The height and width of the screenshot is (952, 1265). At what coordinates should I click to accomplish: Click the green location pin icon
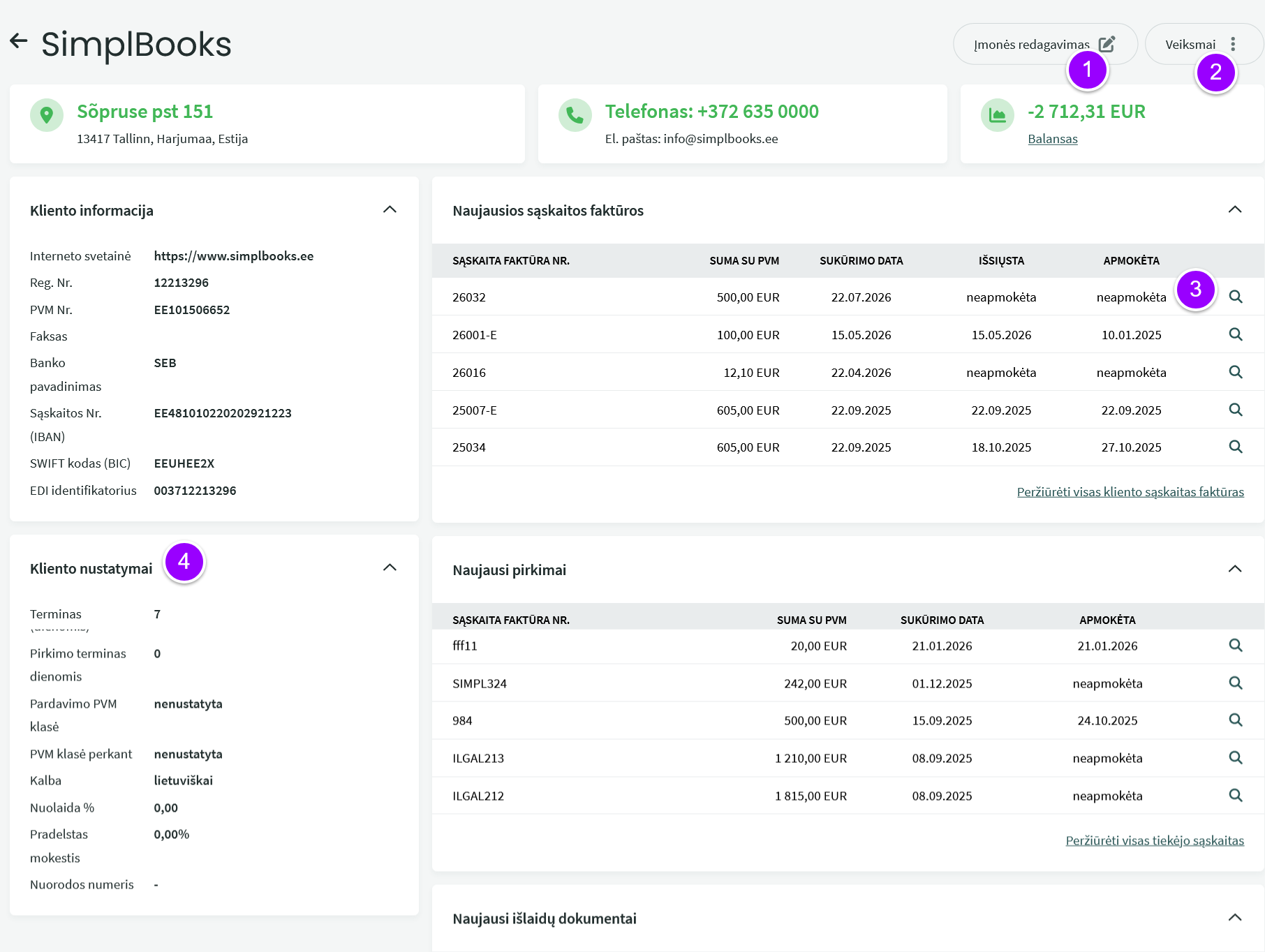(47, 115)
